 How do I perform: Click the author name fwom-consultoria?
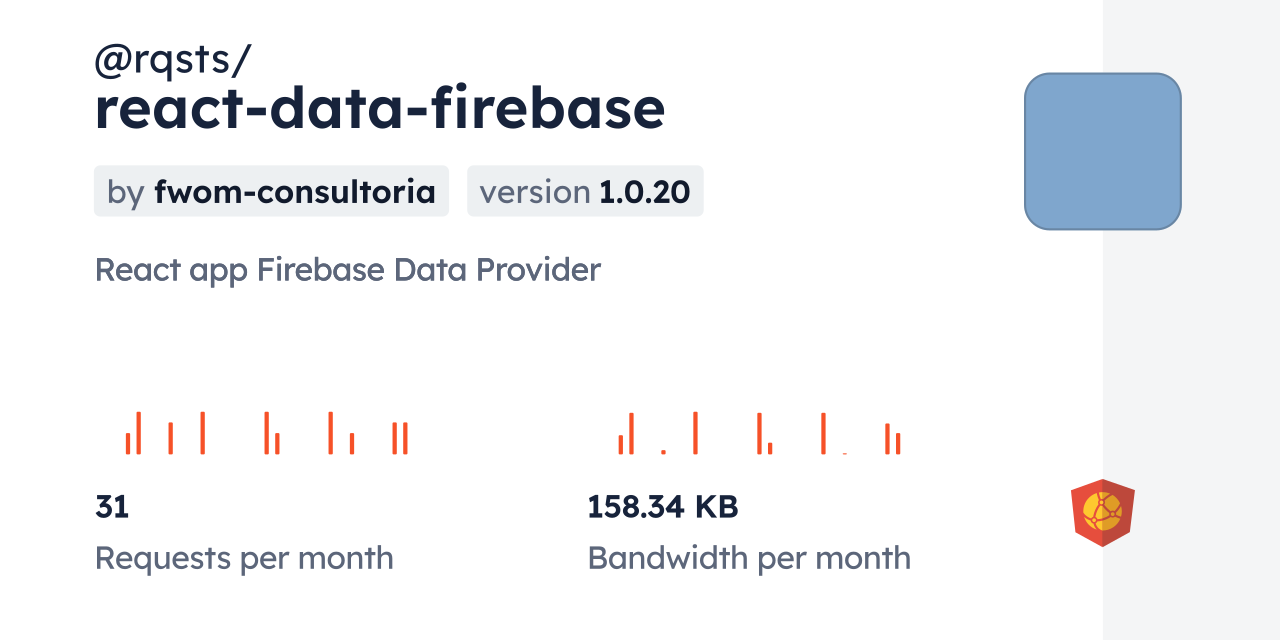point(294,192)
